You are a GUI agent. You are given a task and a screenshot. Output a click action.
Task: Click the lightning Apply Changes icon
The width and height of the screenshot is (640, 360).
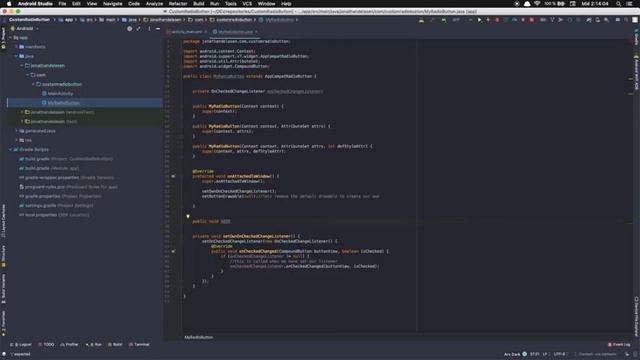[488, 20]
